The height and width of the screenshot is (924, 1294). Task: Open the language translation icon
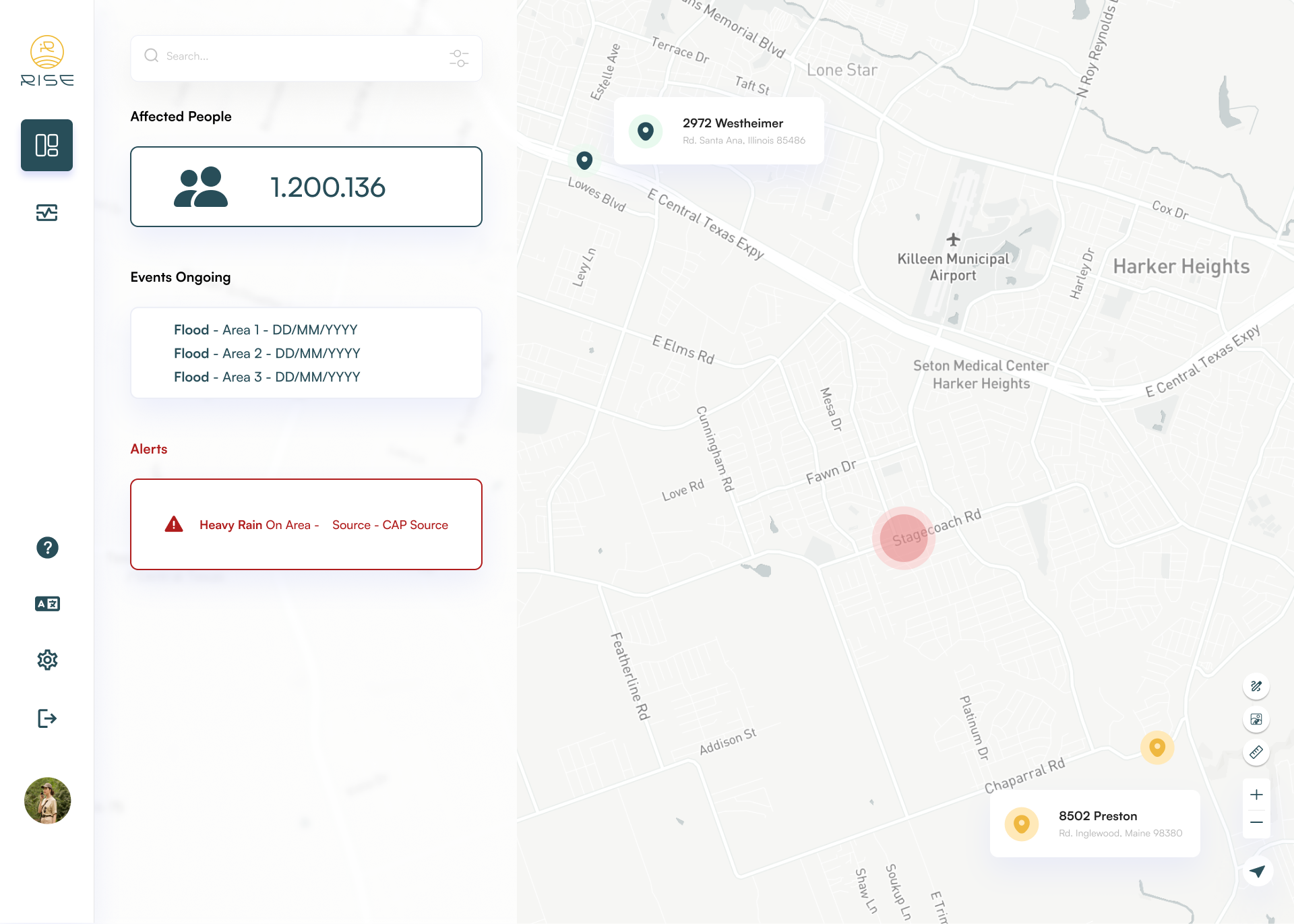tap(47, 604)
